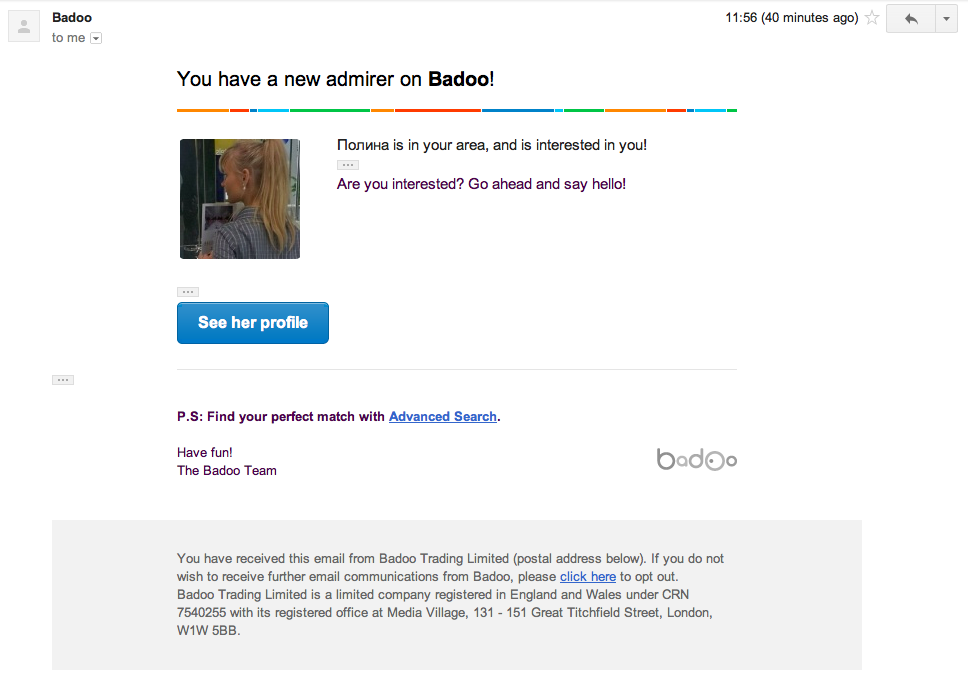Click the Badoo sender name
This screenshot has width=968, height=677.
pos(72,18)
